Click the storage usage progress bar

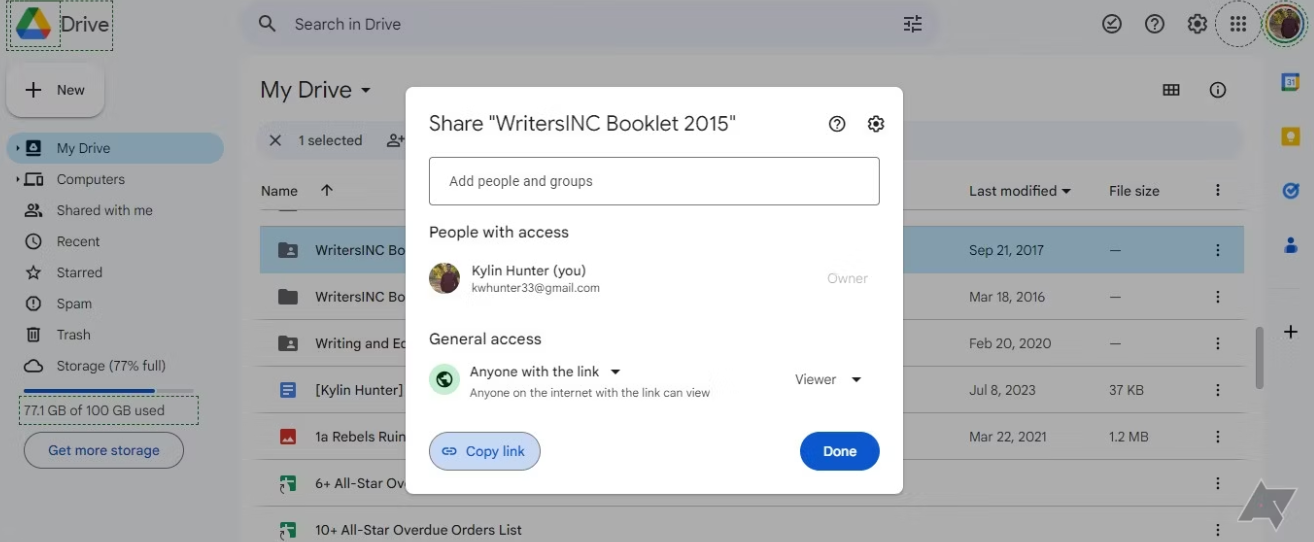point(109,391)
